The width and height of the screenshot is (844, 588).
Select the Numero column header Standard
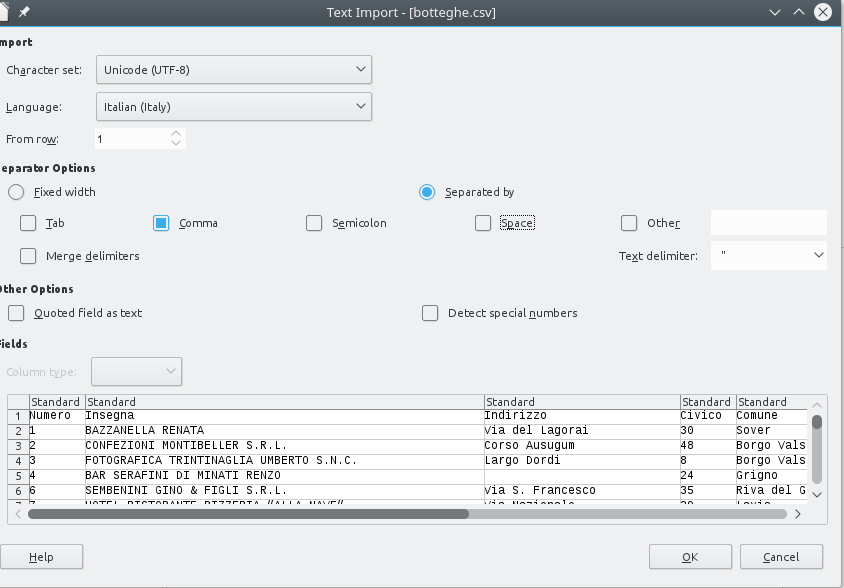(57, 402)
